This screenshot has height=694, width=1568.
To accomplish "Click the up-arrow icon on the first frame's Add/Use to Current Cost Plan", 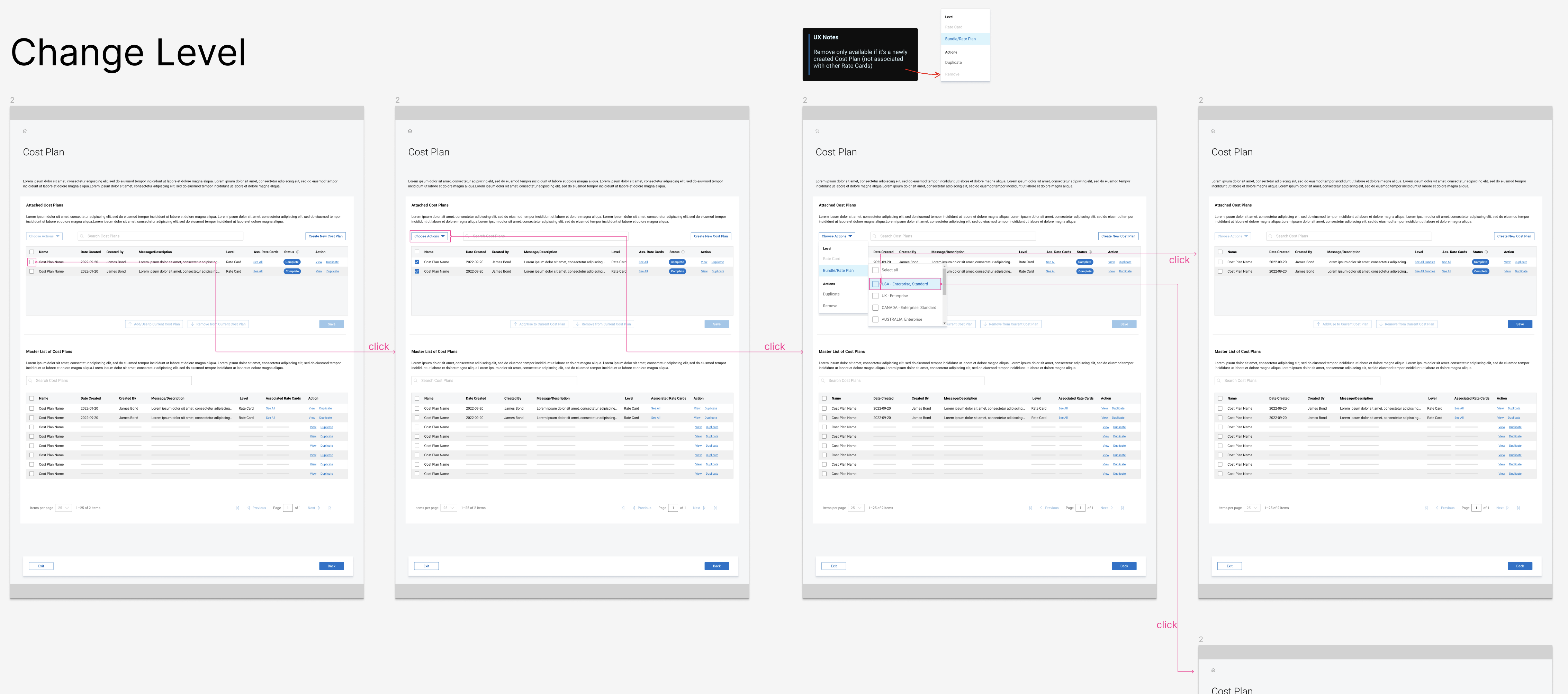I will tap(130, 324).
